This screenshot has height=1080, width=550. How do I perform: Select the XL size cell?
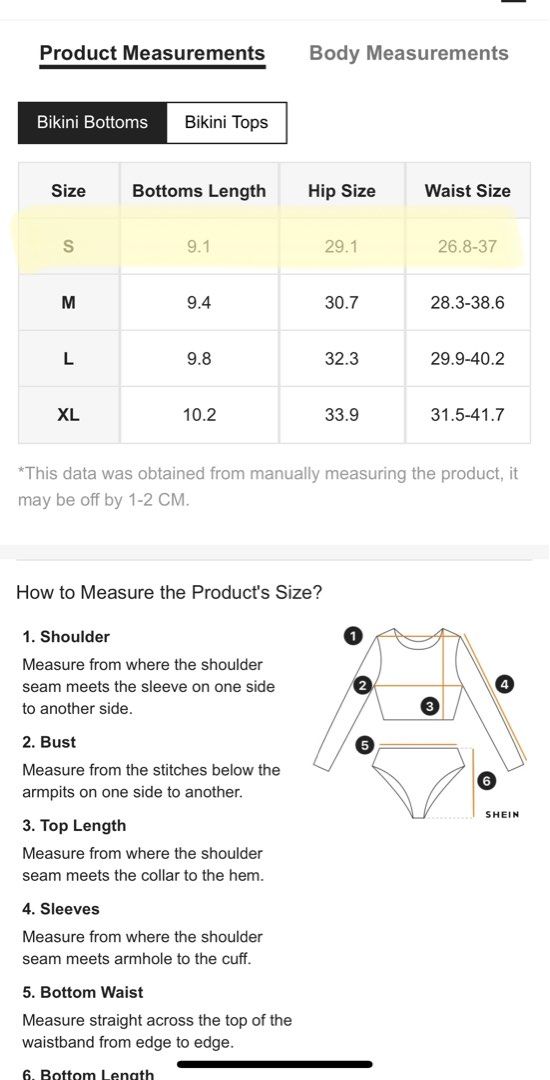pyautogui.click(x=69, y=415)
